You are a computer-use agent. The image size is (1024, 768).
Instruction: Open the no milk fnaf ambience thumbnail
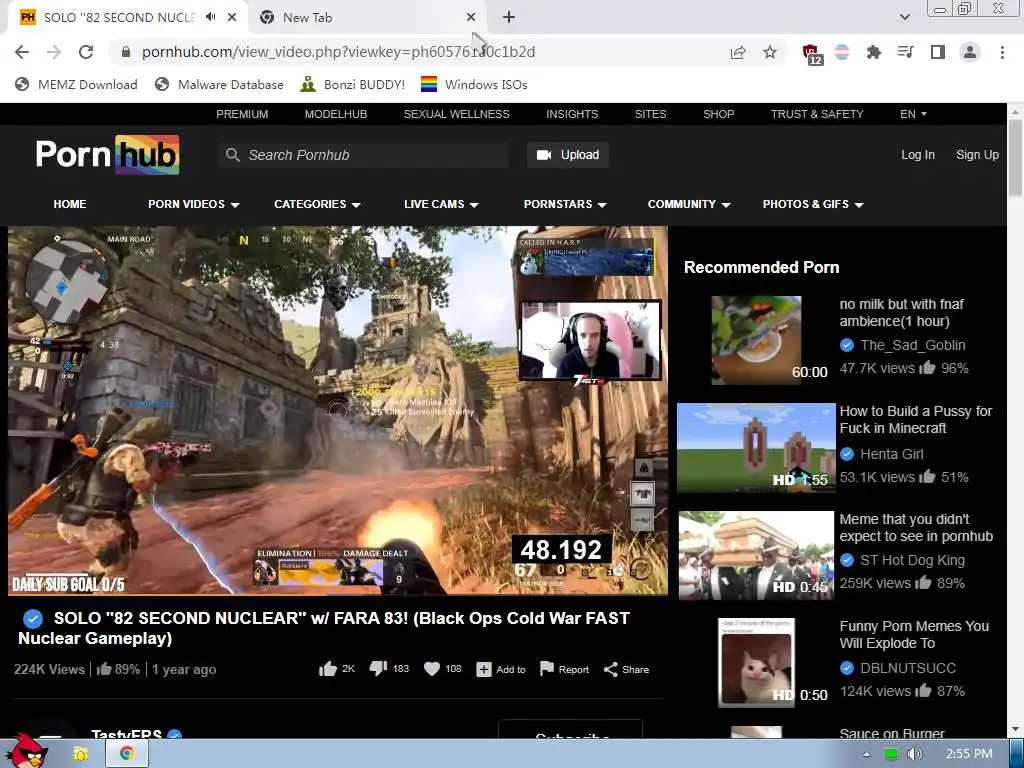756,340
